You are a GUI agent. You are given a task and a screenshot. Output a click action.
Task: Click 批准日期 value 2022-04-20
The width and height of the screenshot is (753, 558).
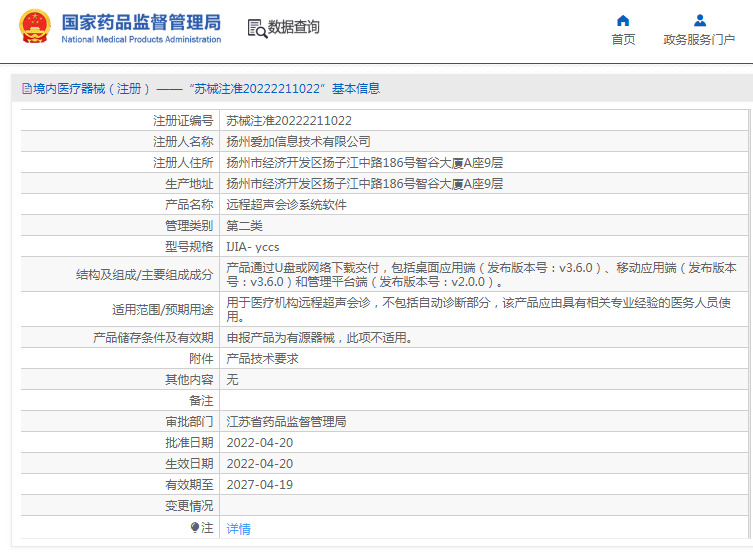260,443
